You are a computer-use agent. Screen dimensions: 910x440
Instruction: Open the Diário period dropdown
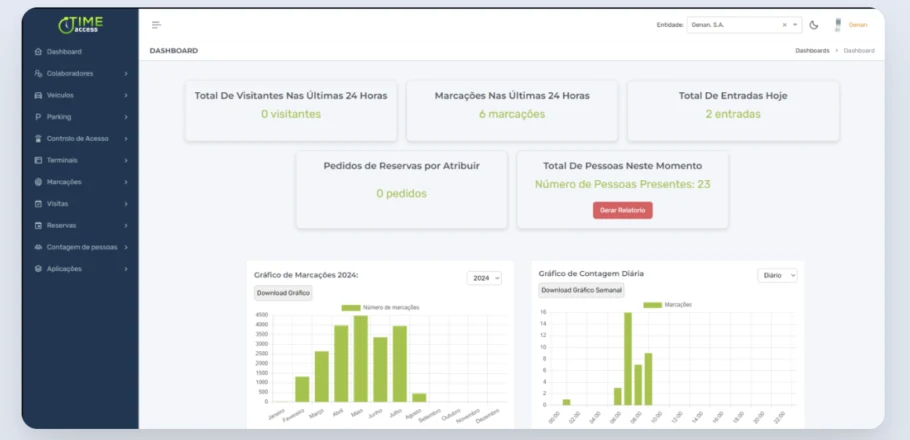[778, 275]
